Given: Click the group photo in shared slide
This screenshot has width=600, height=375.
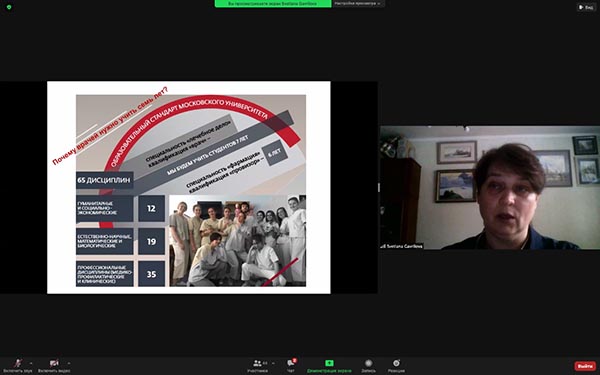Looking at the screenshot, I should pos(237,241).
